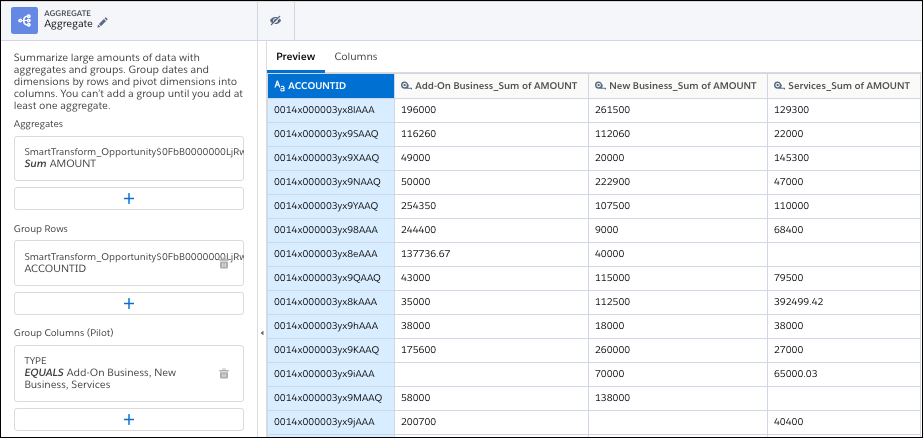
Task: Edit the Aggregate node name with pencil icon
Action: (x=103, y=23)
